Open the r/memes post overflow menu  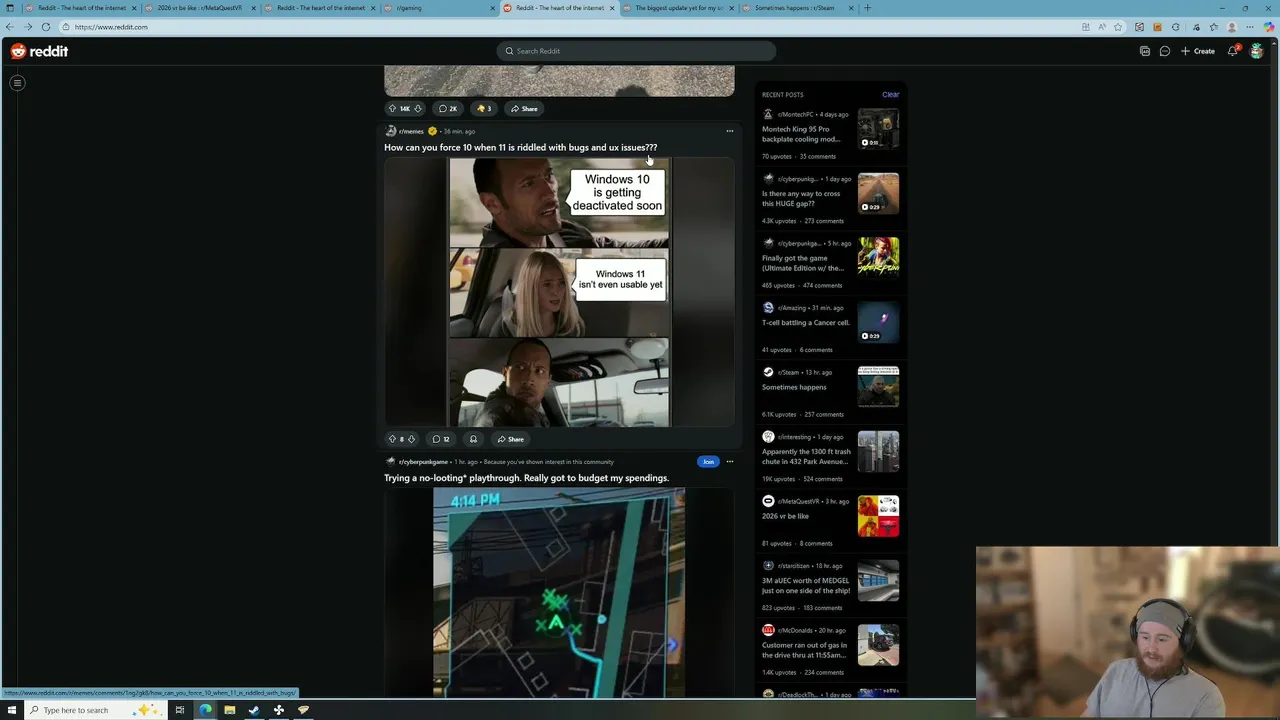[729, 131]
